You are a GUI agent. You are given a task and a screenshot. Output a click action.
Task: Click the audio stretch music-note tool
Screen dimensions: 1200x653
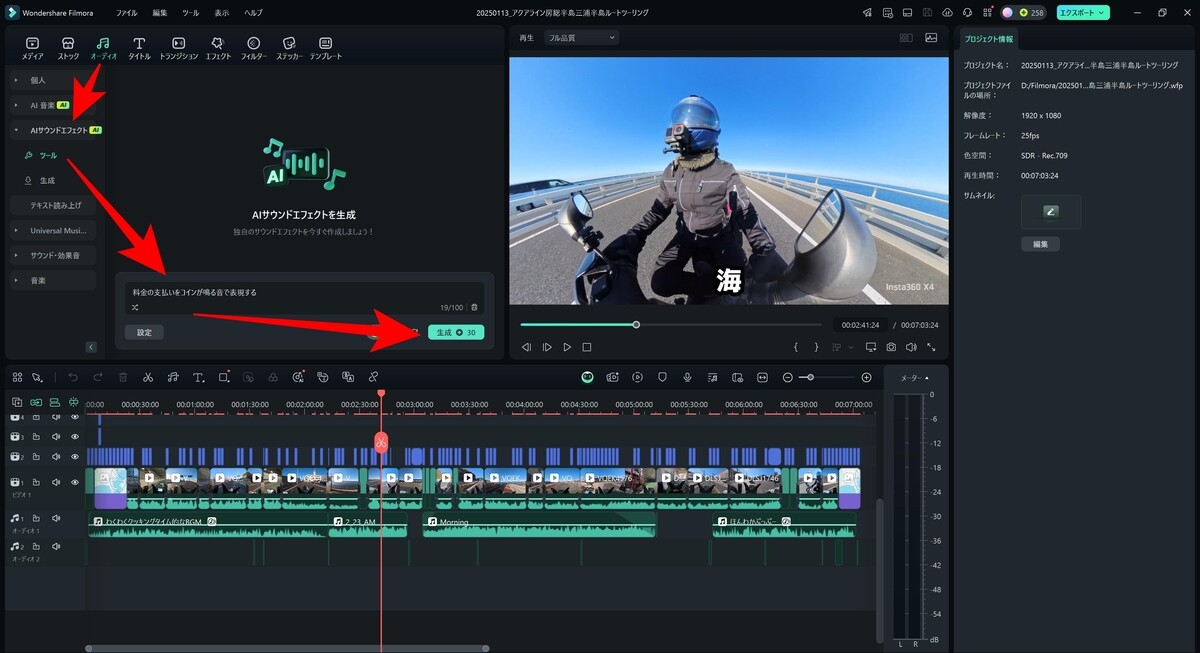pos(173,377)
